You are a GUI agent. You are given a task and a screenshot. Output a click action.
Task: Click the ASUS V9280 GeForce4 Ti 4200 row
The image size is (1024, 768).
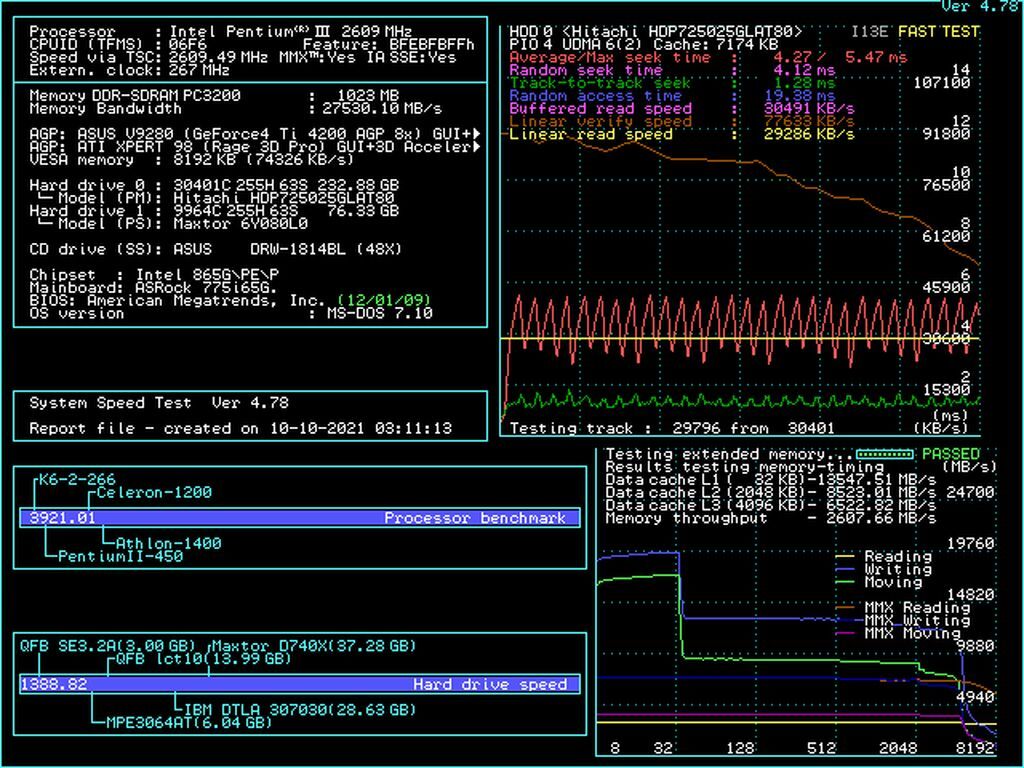[251, 134]
